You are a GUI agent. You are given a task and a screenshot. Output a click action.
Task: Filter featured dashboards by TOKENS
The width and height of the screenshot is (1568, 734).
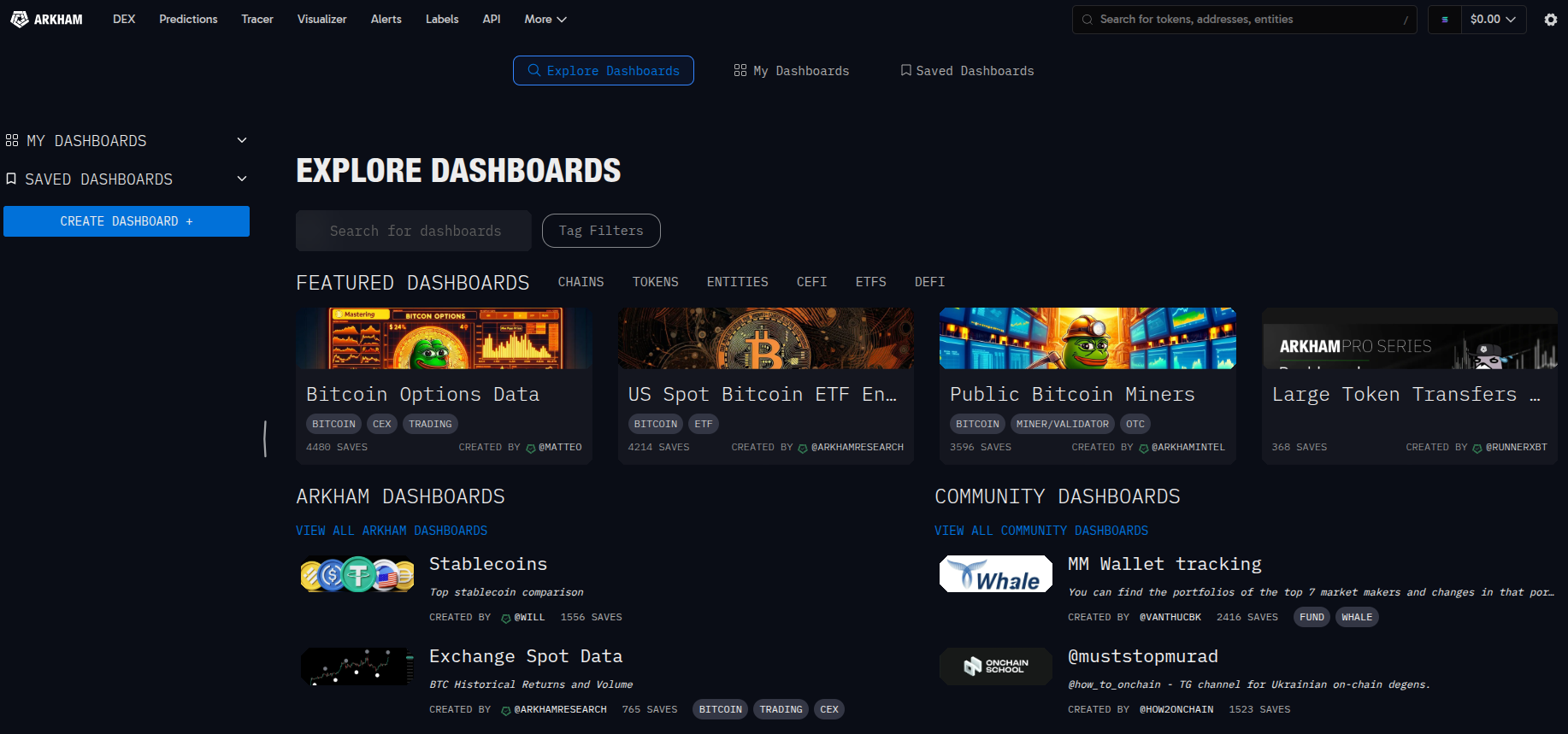pyautogui.click(x=656, y=282)
